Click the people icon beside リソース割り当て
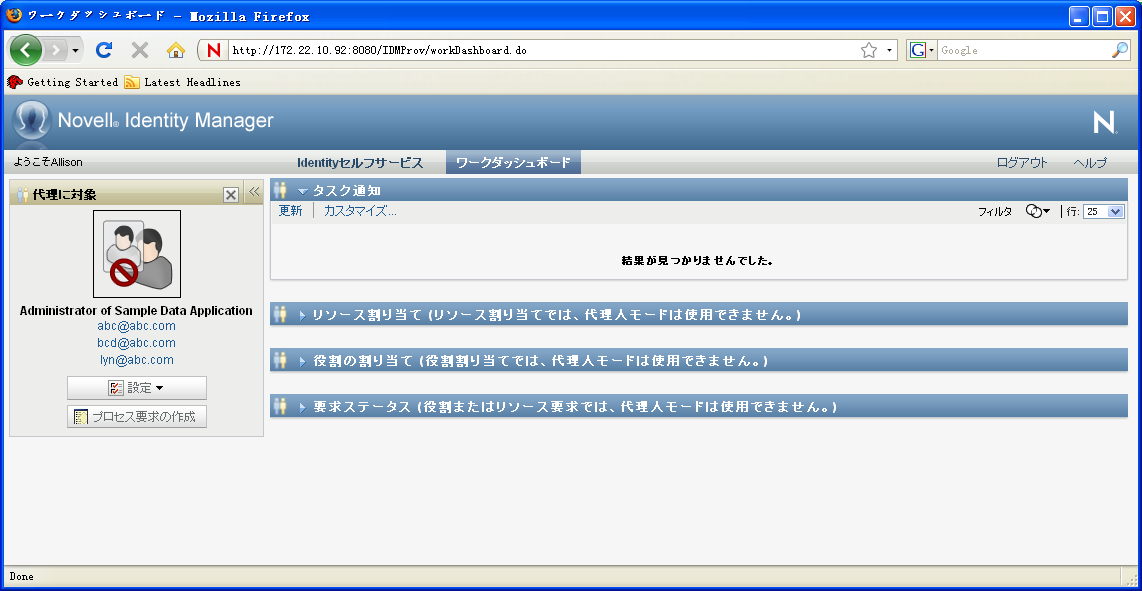1142x591 pixels. point(280,315)
